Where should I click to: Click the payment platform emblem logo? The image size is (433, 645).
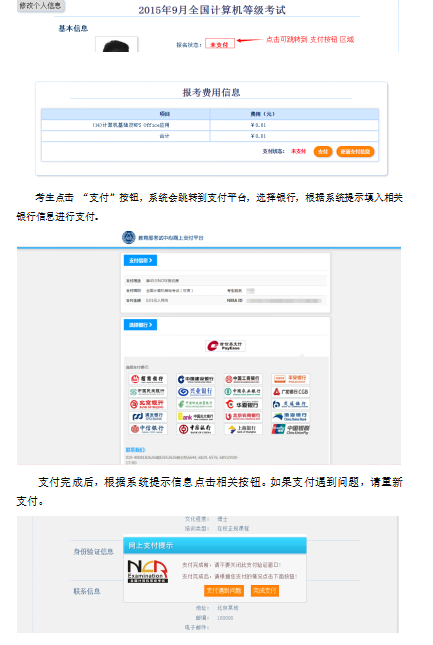click(x=129, y=237)
